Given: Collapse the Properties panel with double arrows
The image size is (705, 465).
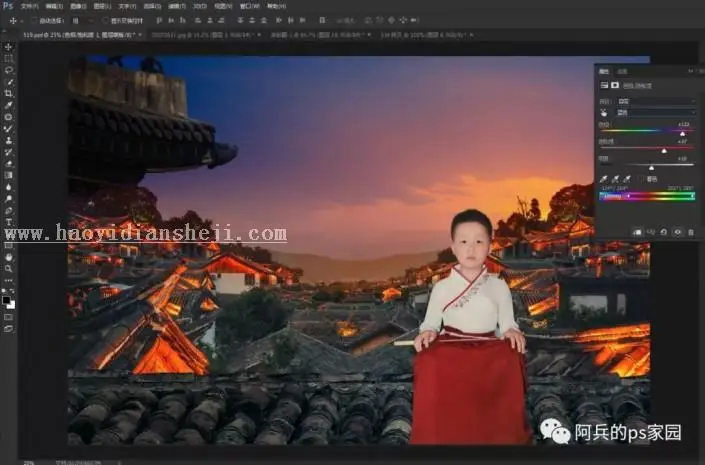Looking at the screenshot, I should coord(691,71).
